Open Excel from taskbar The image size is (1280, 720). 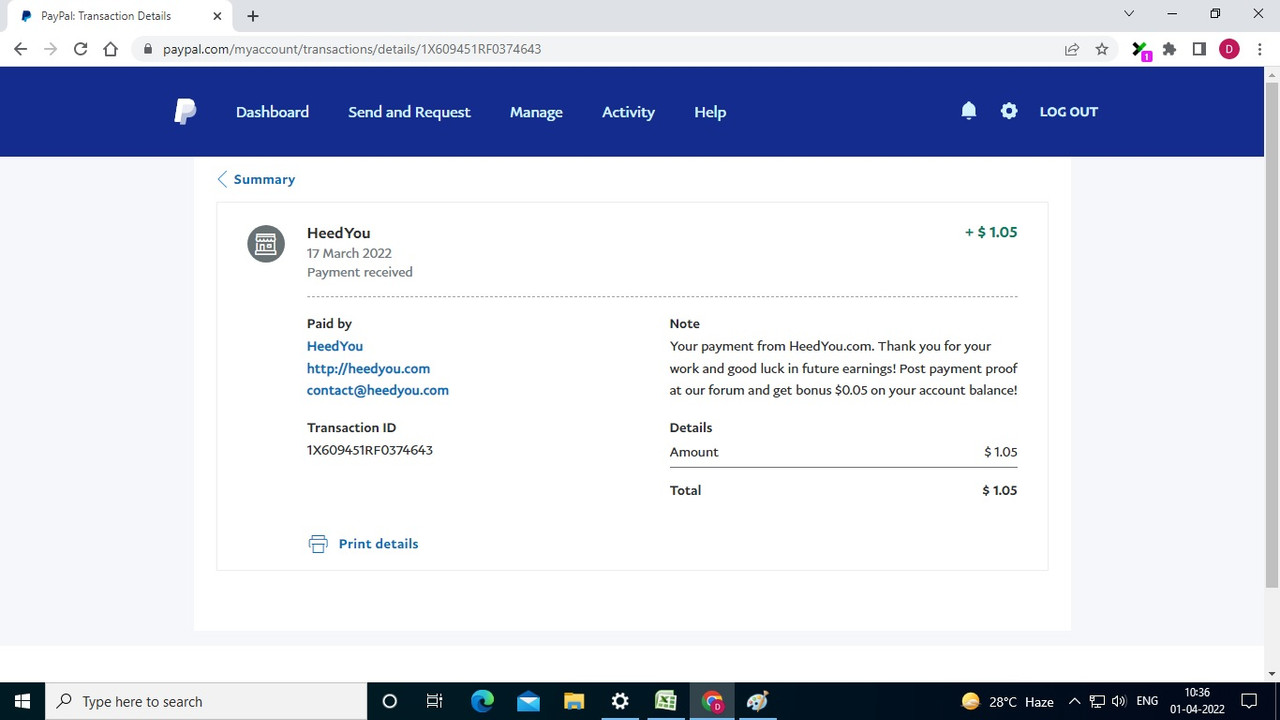(666, 701)
